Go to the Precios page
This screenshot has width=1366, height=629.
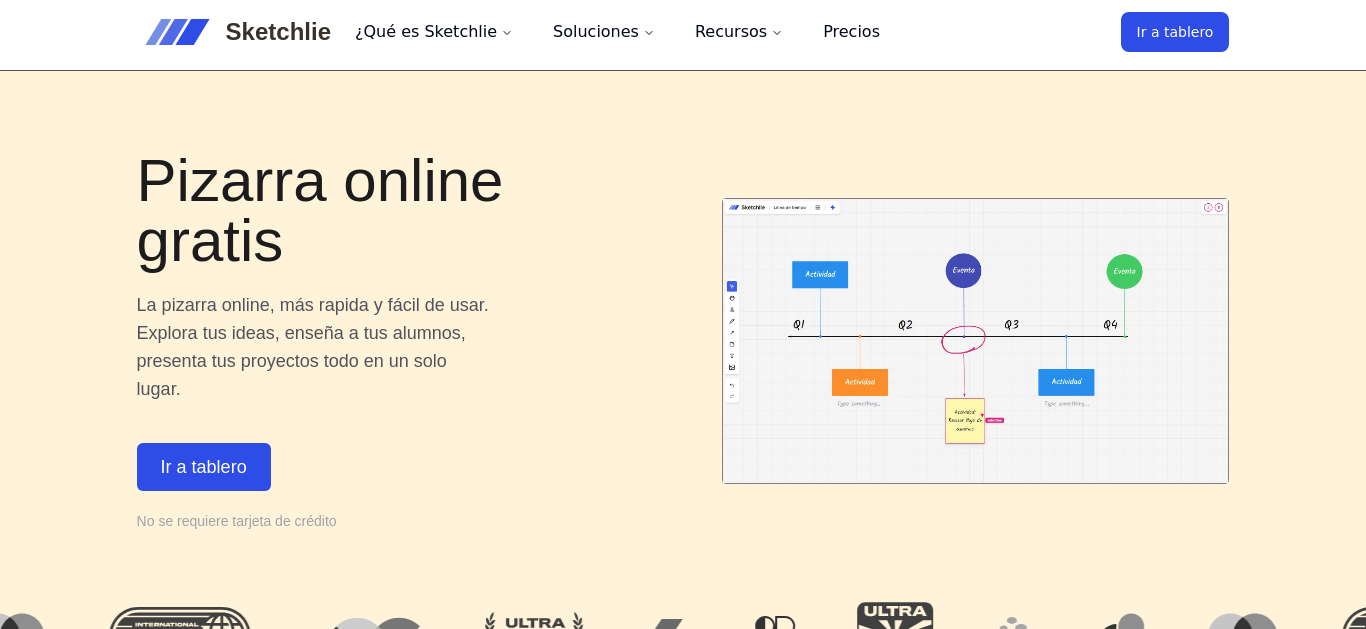pyautogui.click(x=851, y=32)
